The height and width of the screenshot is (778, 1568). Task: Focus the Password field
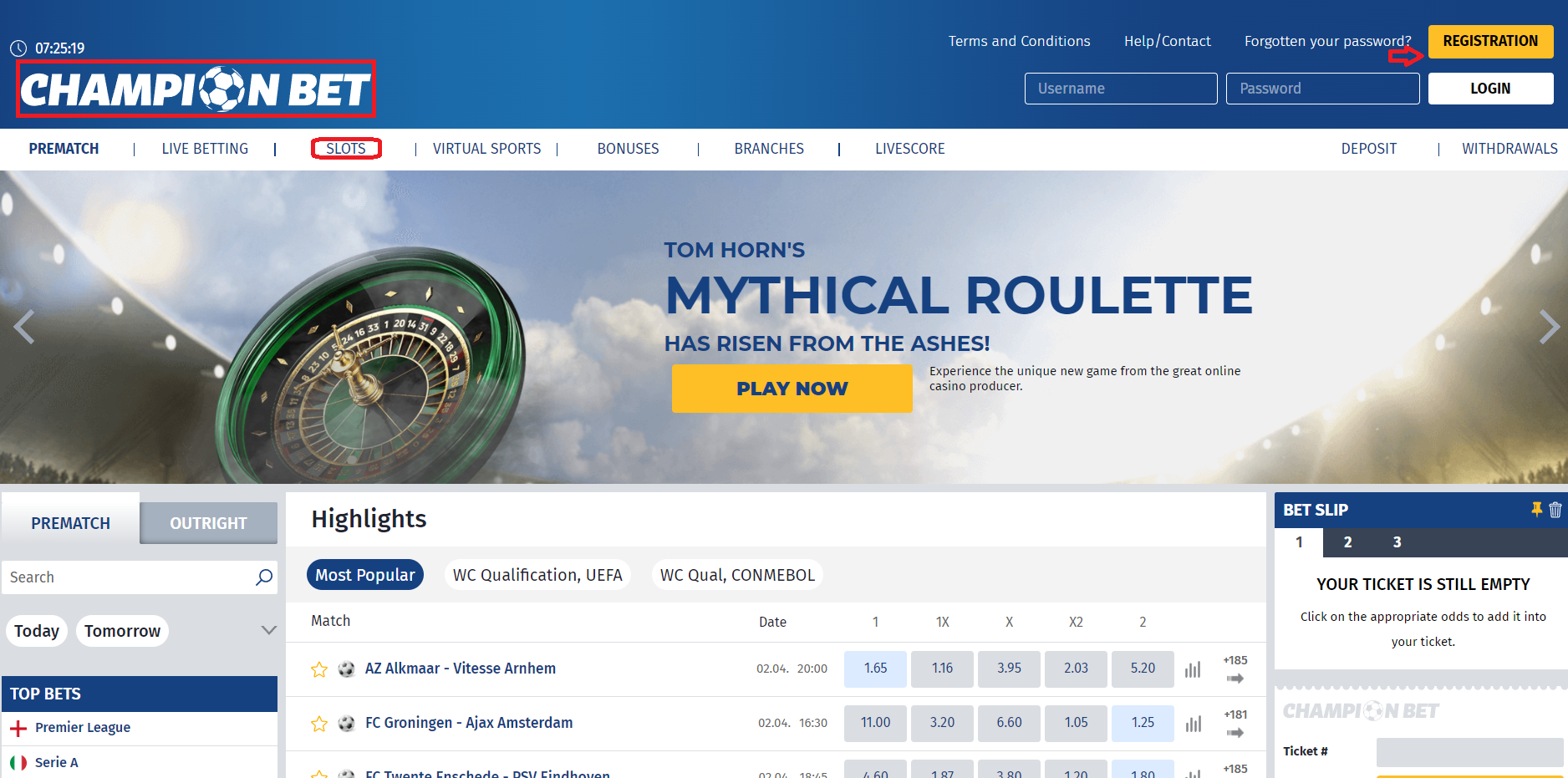pos(1322,89)
